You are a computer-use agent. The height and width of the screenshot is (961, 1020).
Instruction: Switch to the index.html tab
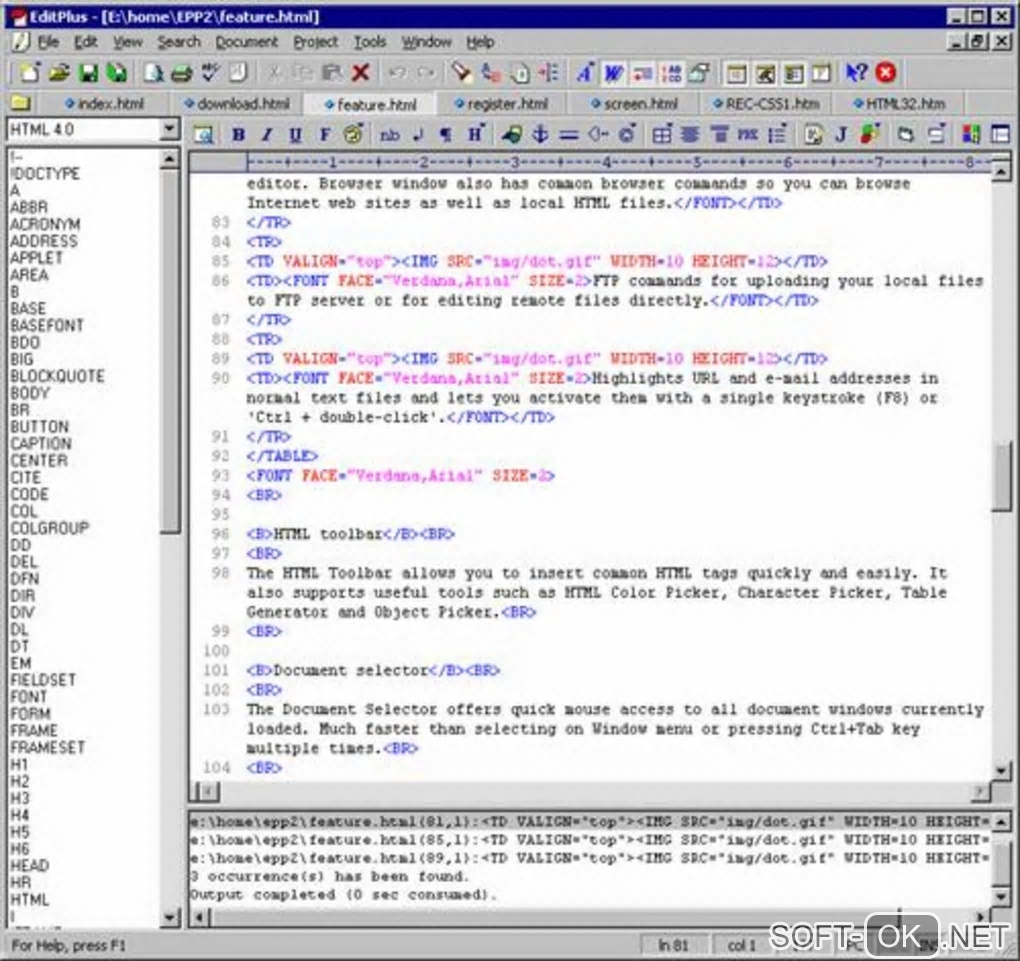pos(104,103)
